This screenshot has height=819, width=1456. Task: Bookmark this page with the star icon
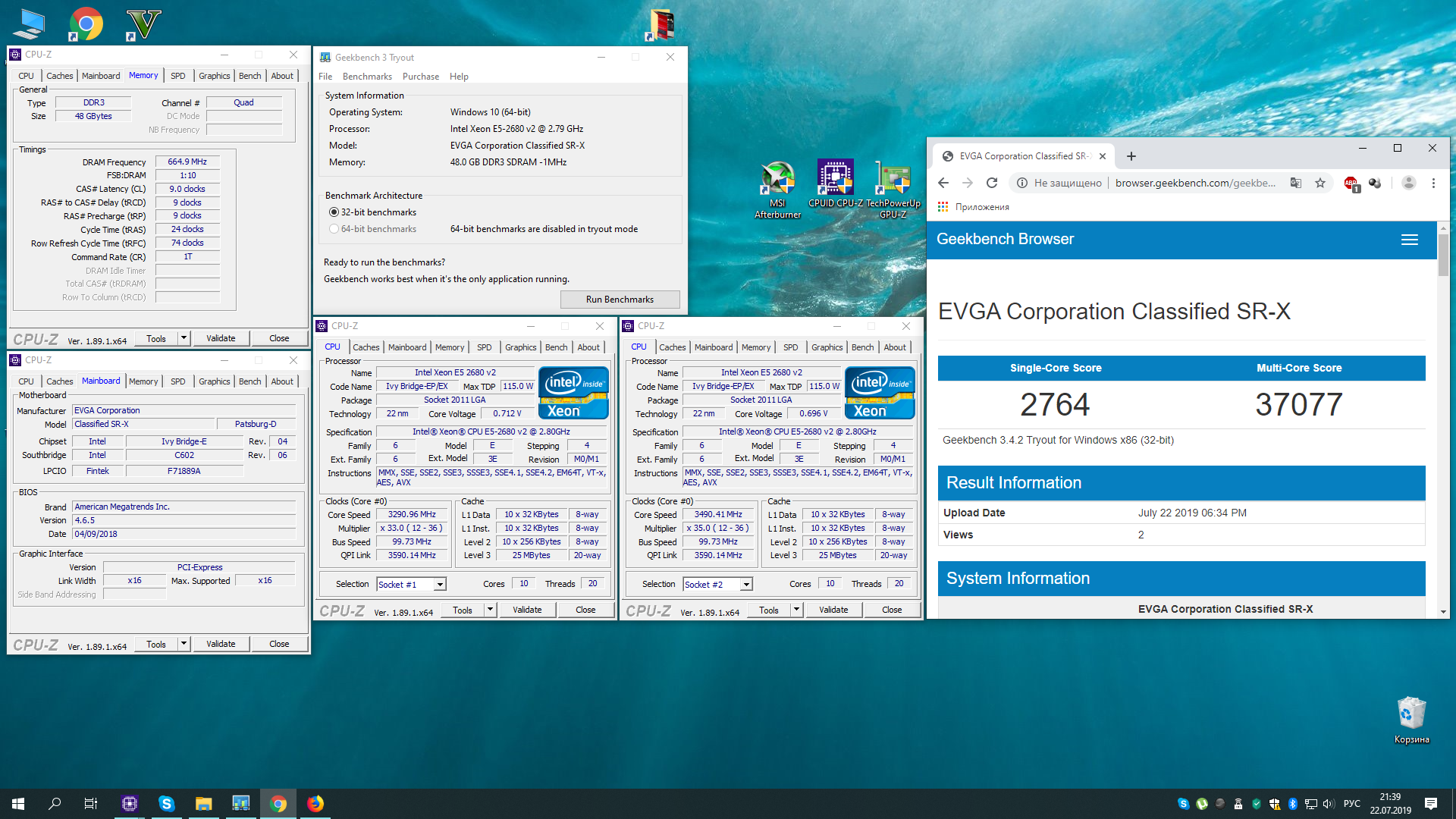[1320, 183]
